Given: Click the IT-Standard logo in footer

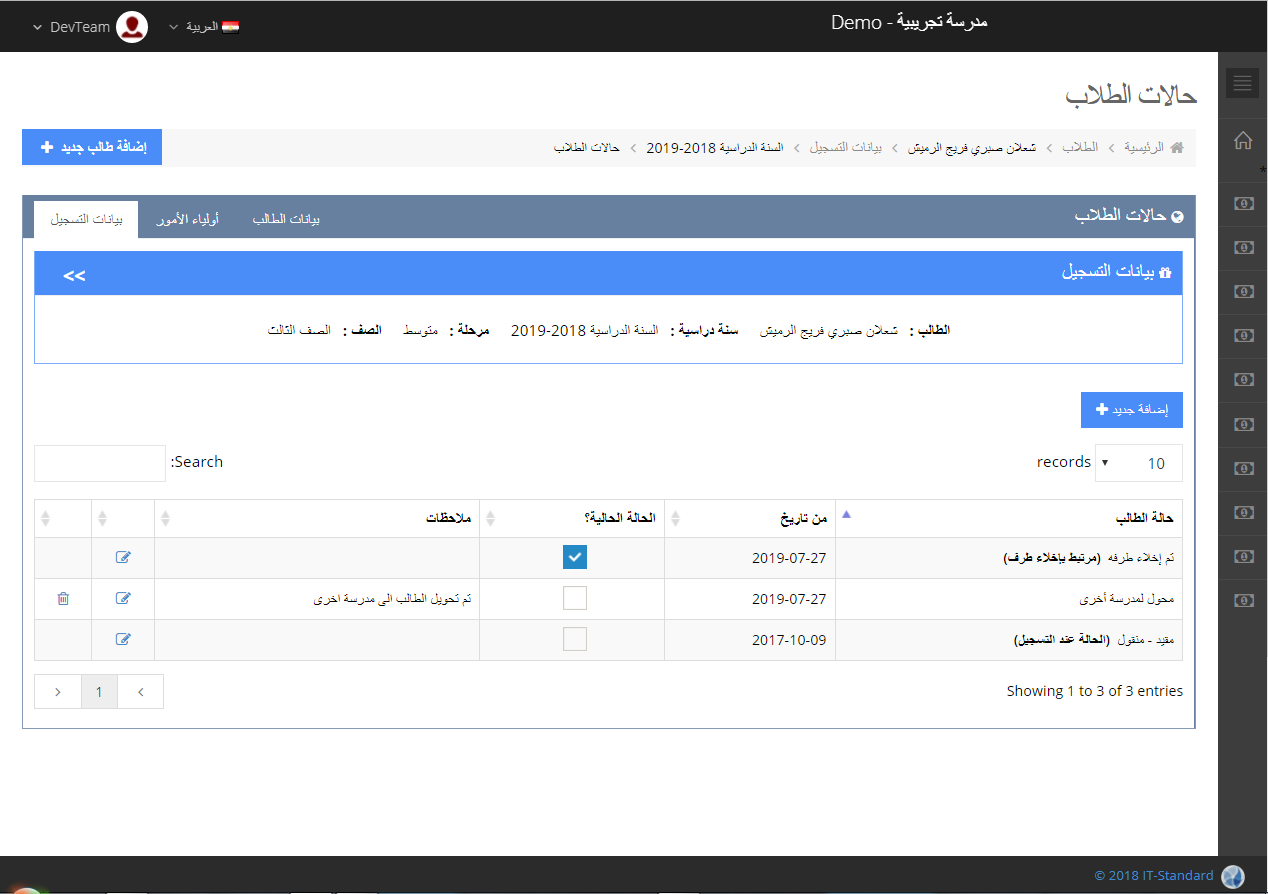Looking at the screenshot, I should (1233, 876).
